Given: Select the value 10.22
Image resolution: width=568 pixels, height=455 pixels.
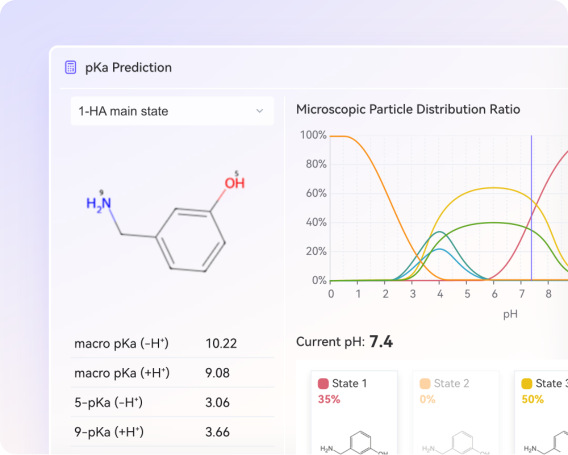Looking at the screenshot, I should point(221,343).
